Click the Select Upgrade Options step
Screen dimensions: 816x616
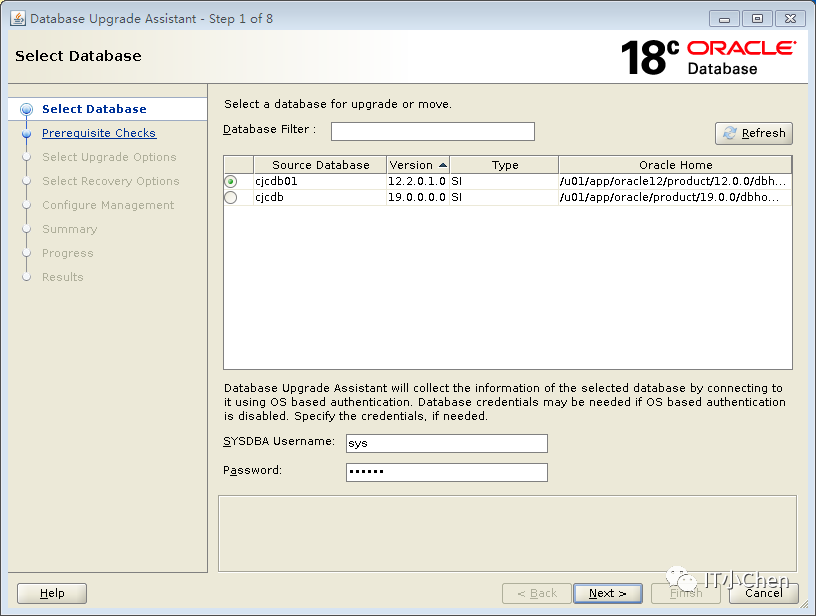point(109,157)
